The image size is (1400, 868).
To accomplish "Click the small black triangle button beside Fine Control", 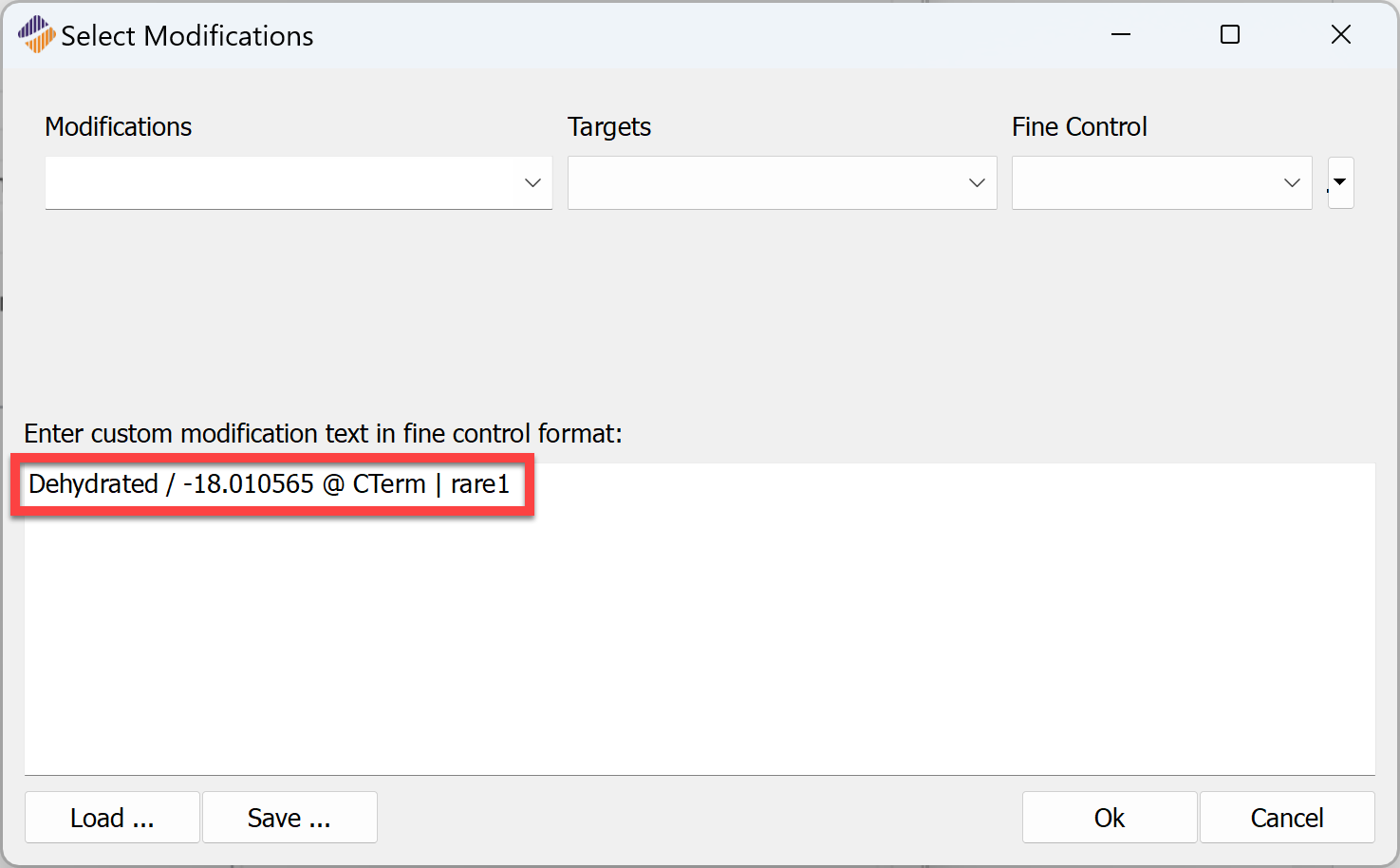I will [1340, 182].
